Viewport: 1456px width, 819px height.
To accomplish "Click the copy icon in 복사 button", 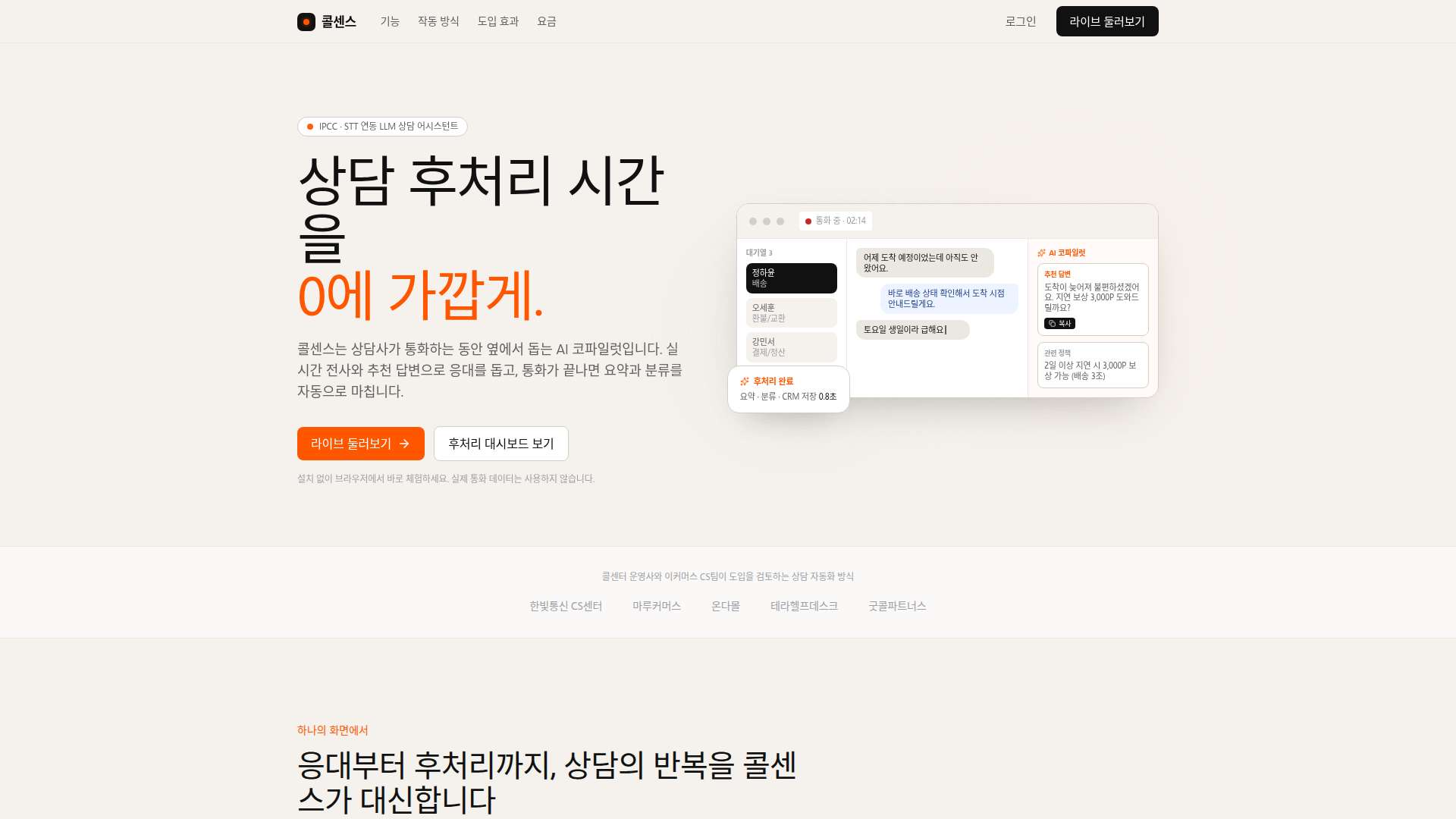I will 1052,324.
